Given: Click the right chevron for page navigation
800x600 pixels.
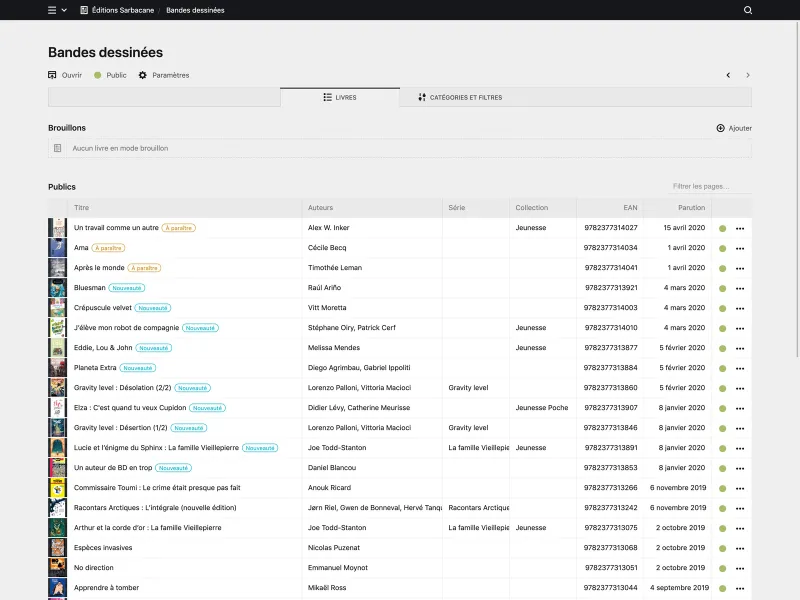Looking at the screenshot, I should pos(746,74).
